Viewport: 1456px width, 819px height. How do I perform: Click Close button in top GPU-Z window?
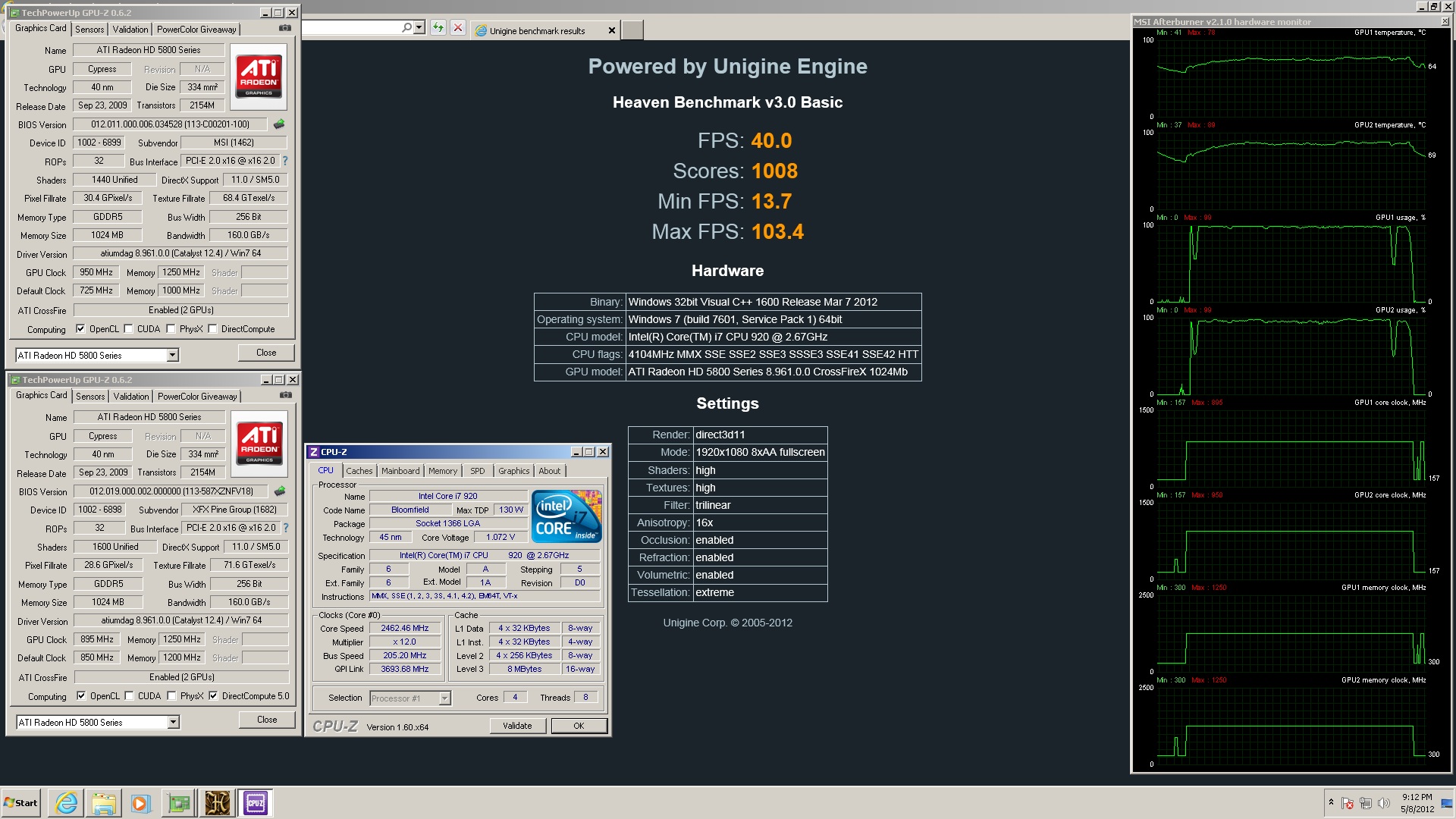[x=266, y=353]
